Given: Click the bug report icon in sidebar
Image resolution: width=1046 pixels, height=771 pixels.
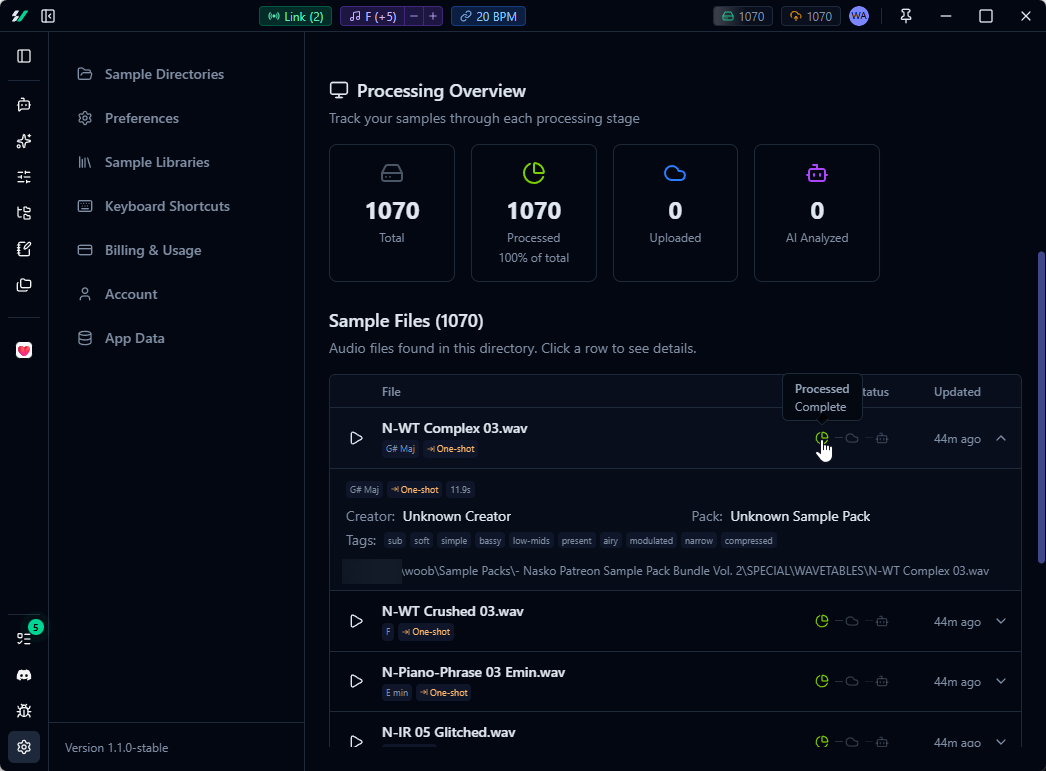Looking at the screenshot, I should pos(23,711).
